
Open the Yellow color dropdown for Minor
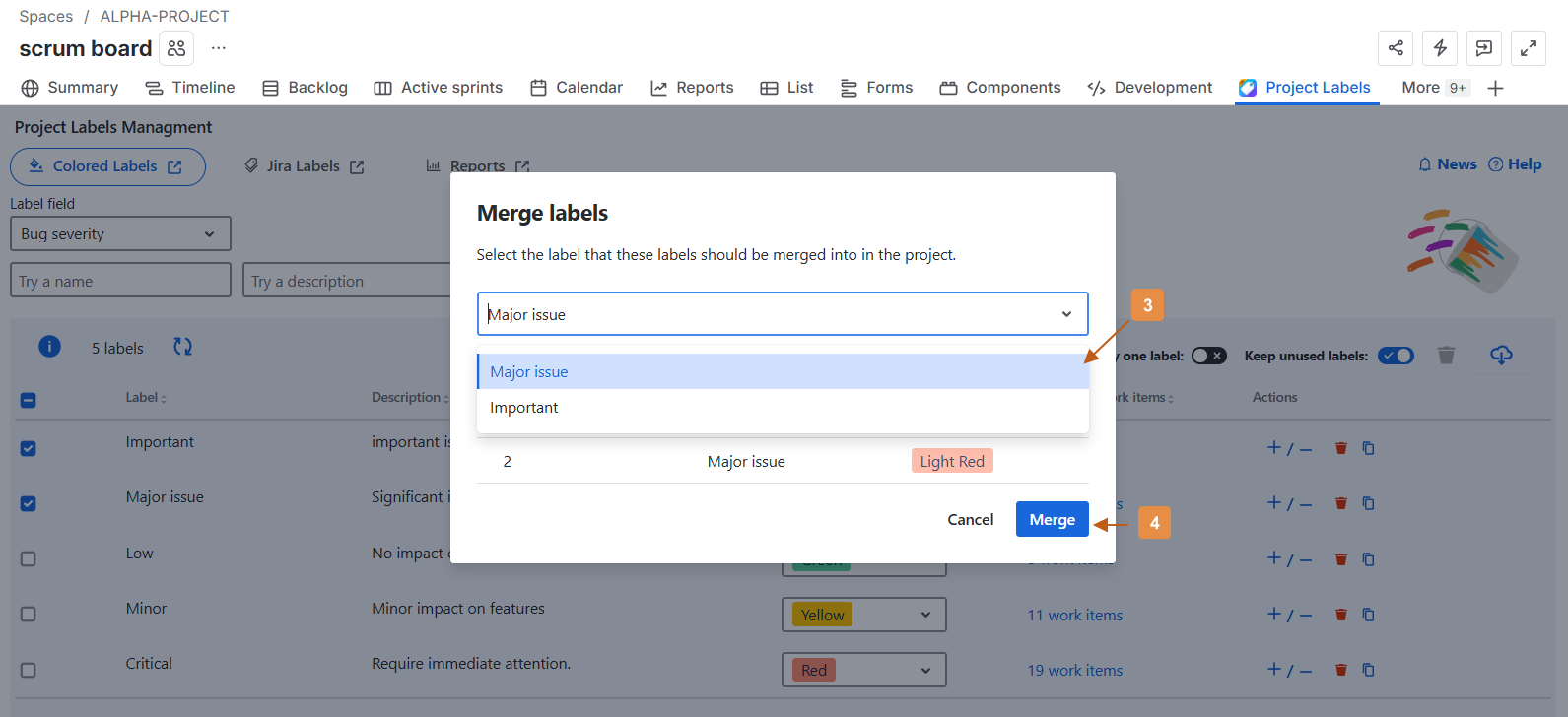[x=864, y=615]
